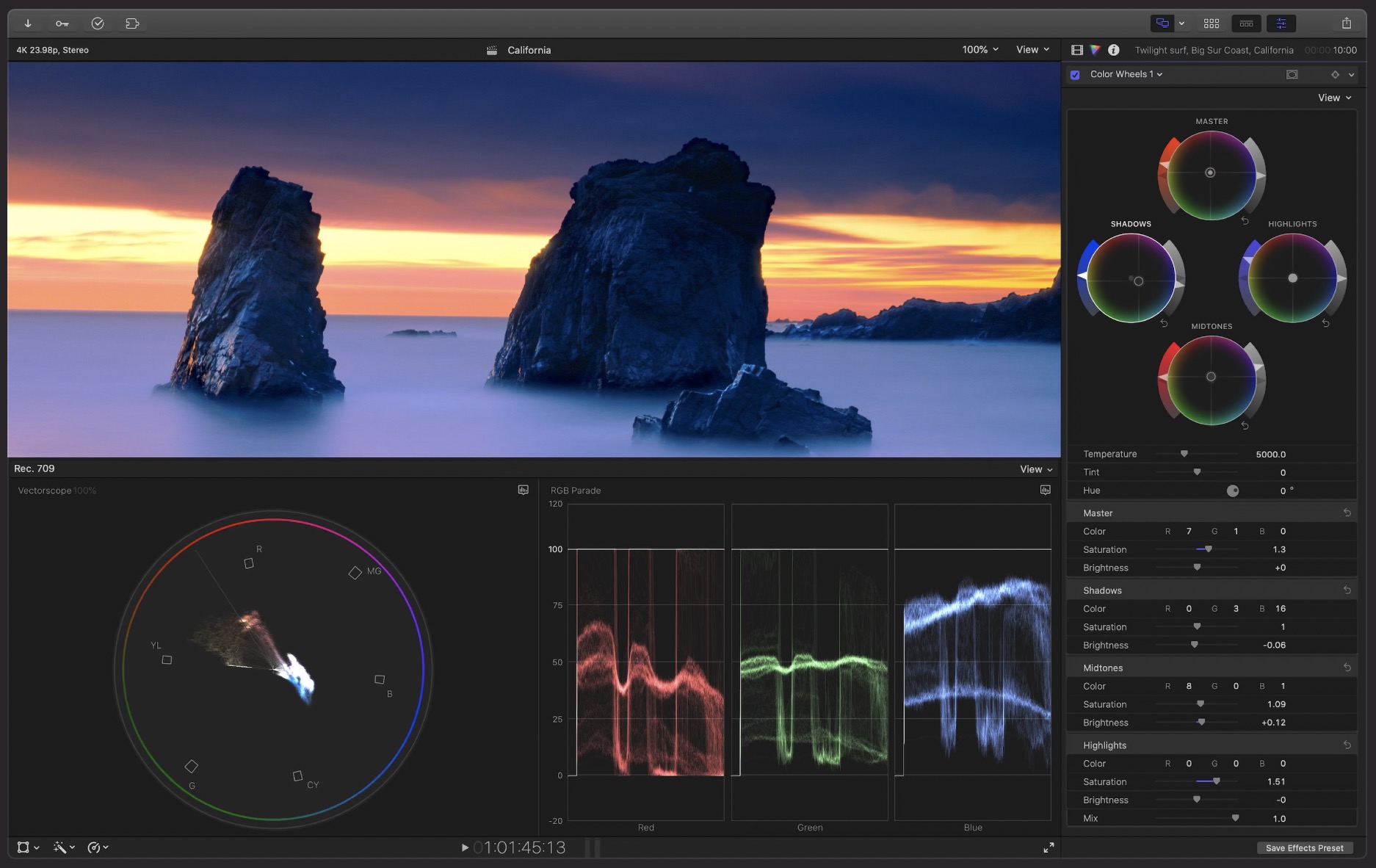Open the View menu in the viewer
The image size is (1376, 868).
[x=1031, y=50]
